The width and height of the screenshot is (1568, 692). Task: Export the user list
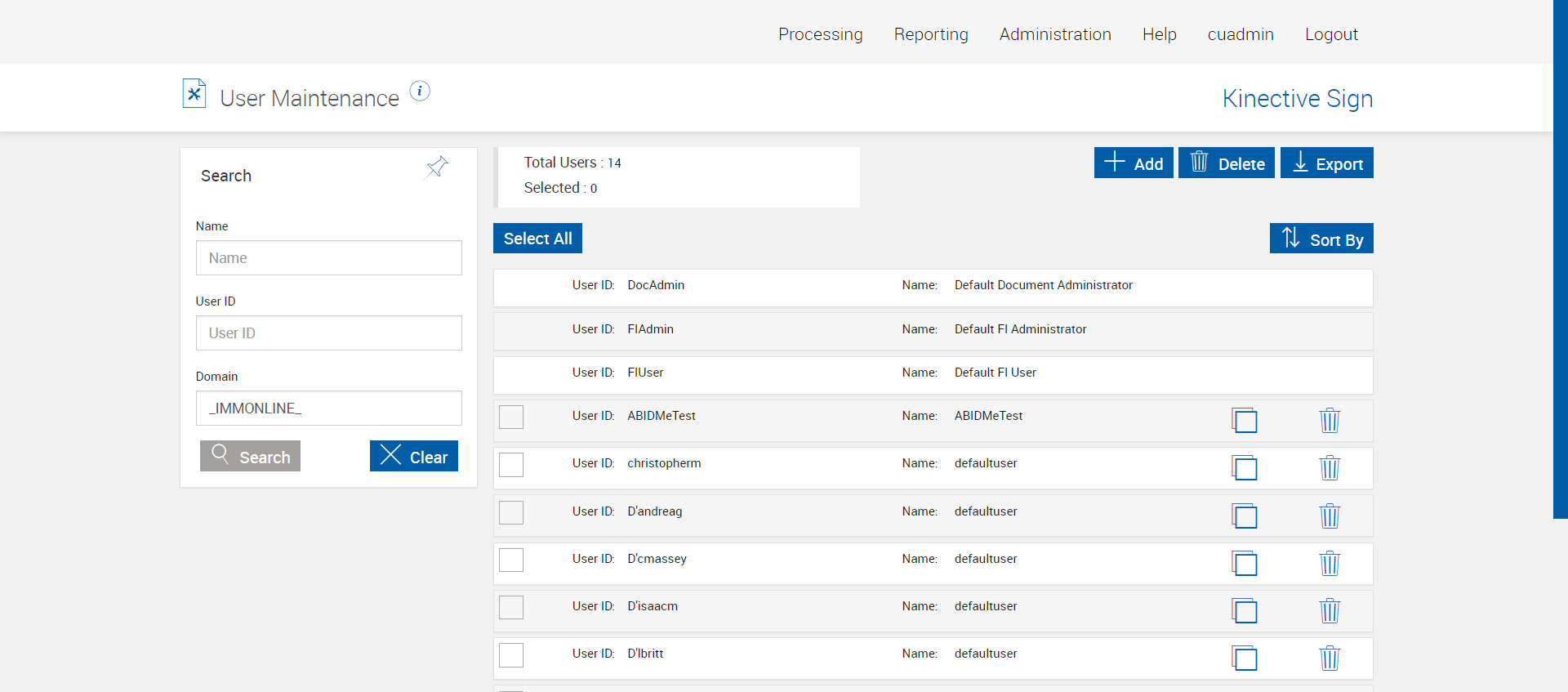(1327, 163)
